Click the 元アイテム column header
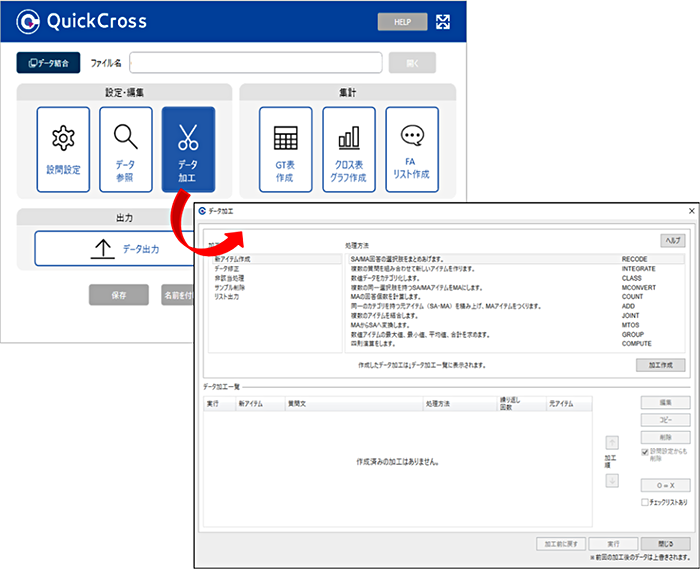 click(x=569, y=403)
